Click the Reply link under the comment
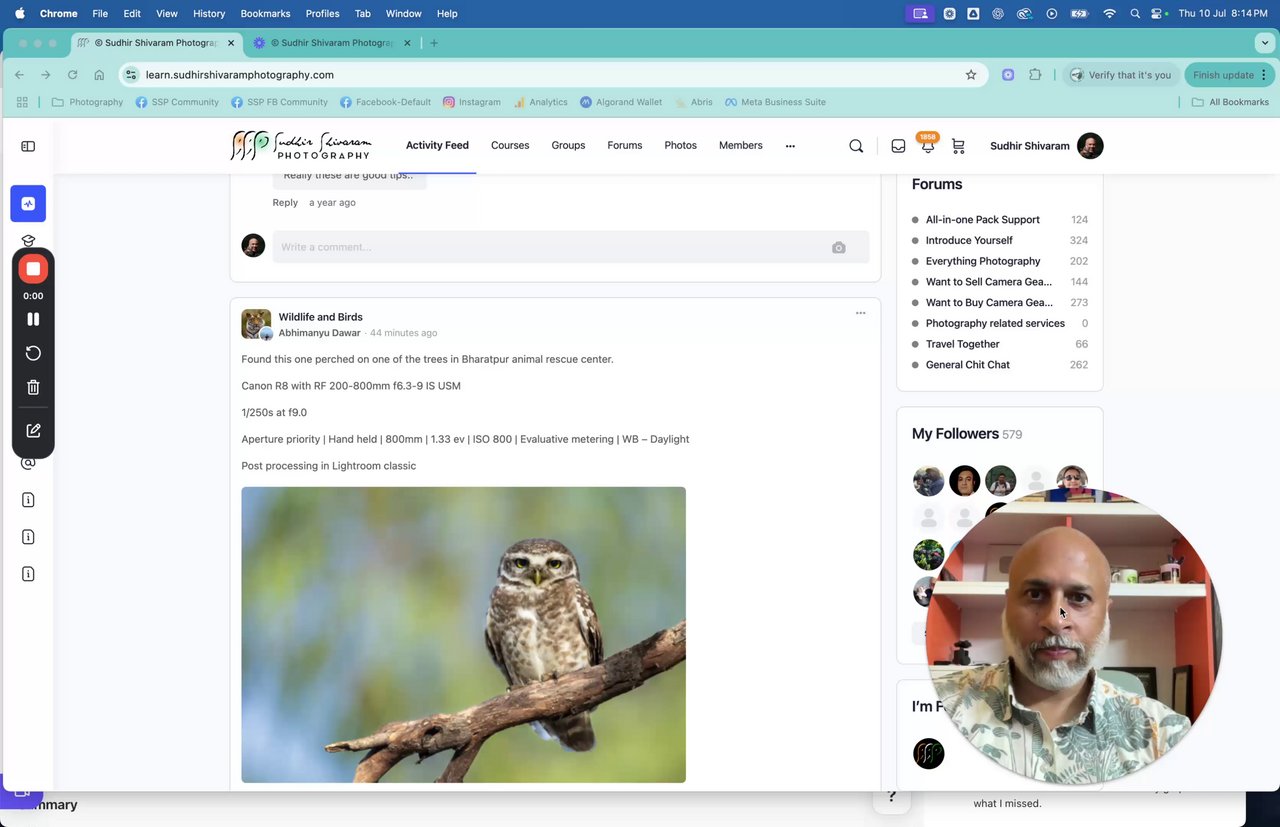 point(285,203)
